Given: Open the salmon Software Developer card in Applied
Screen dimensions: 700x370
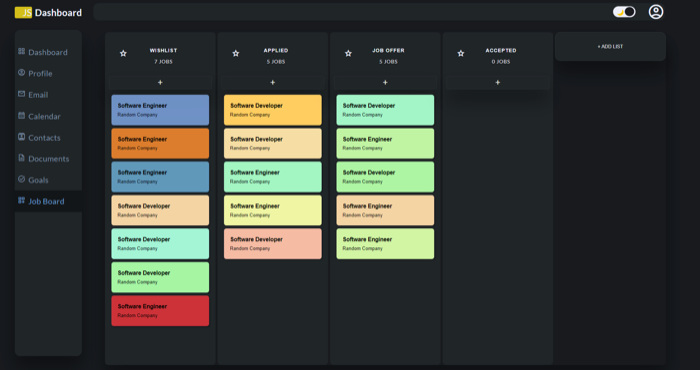Looking at the screenshot, I should 273,244.
